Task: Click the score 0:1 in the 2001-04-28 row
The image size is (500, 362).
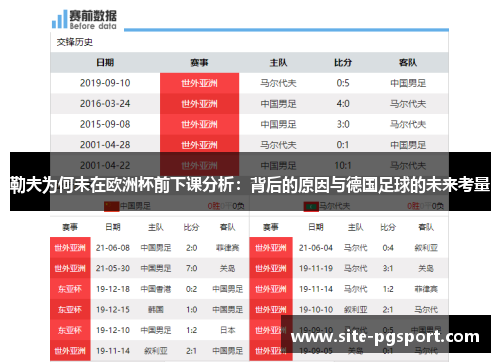Action: click(x=343, y=145)
